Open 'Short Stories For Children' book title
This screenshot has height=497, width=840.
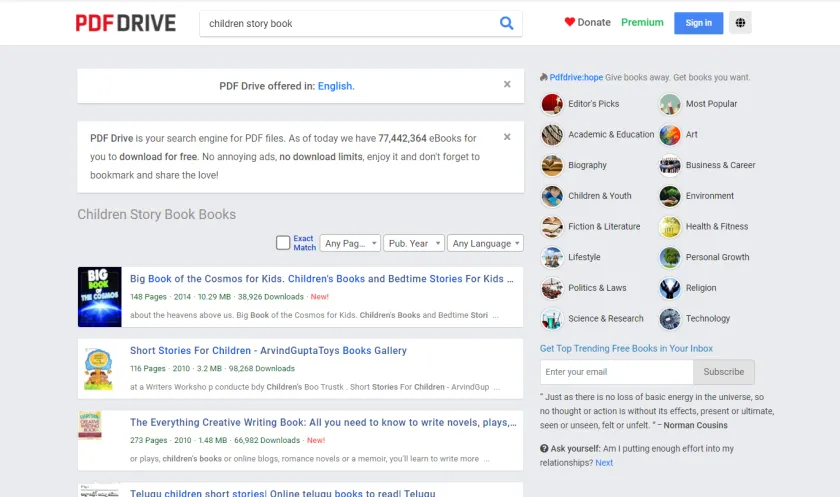[x=268, y=350]
